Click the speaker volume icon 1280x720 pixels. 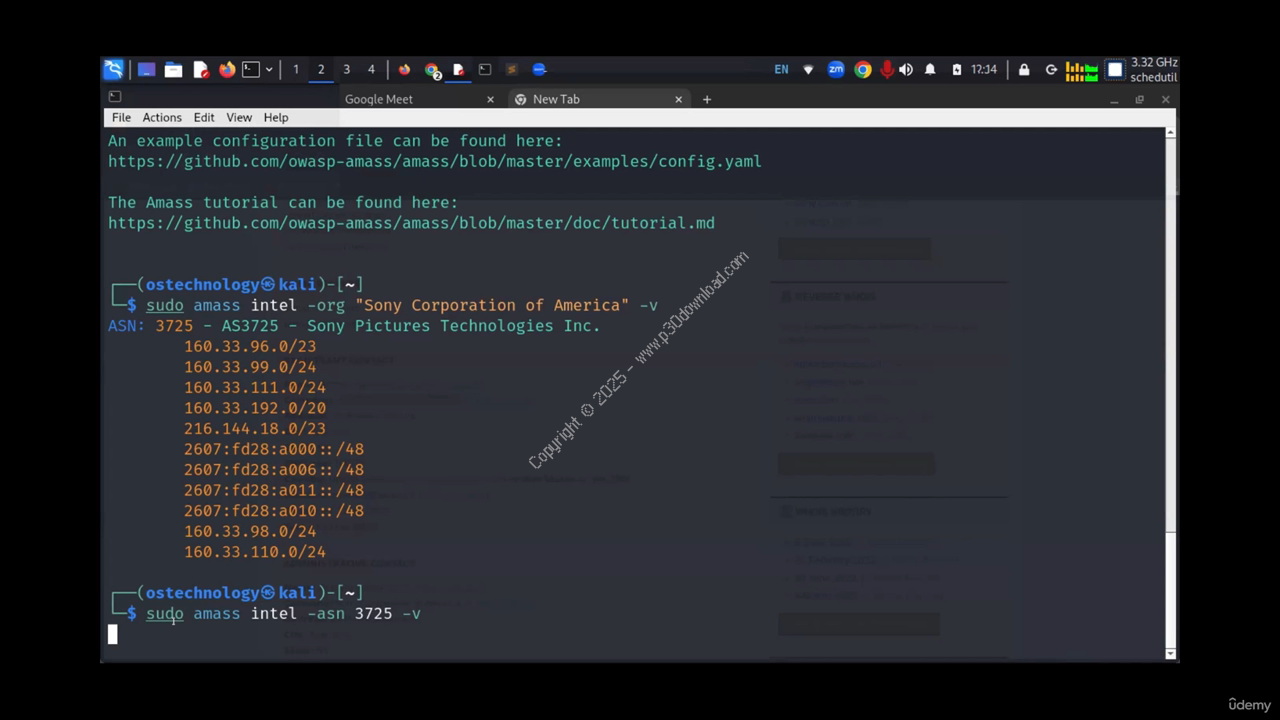pos(906,69)
